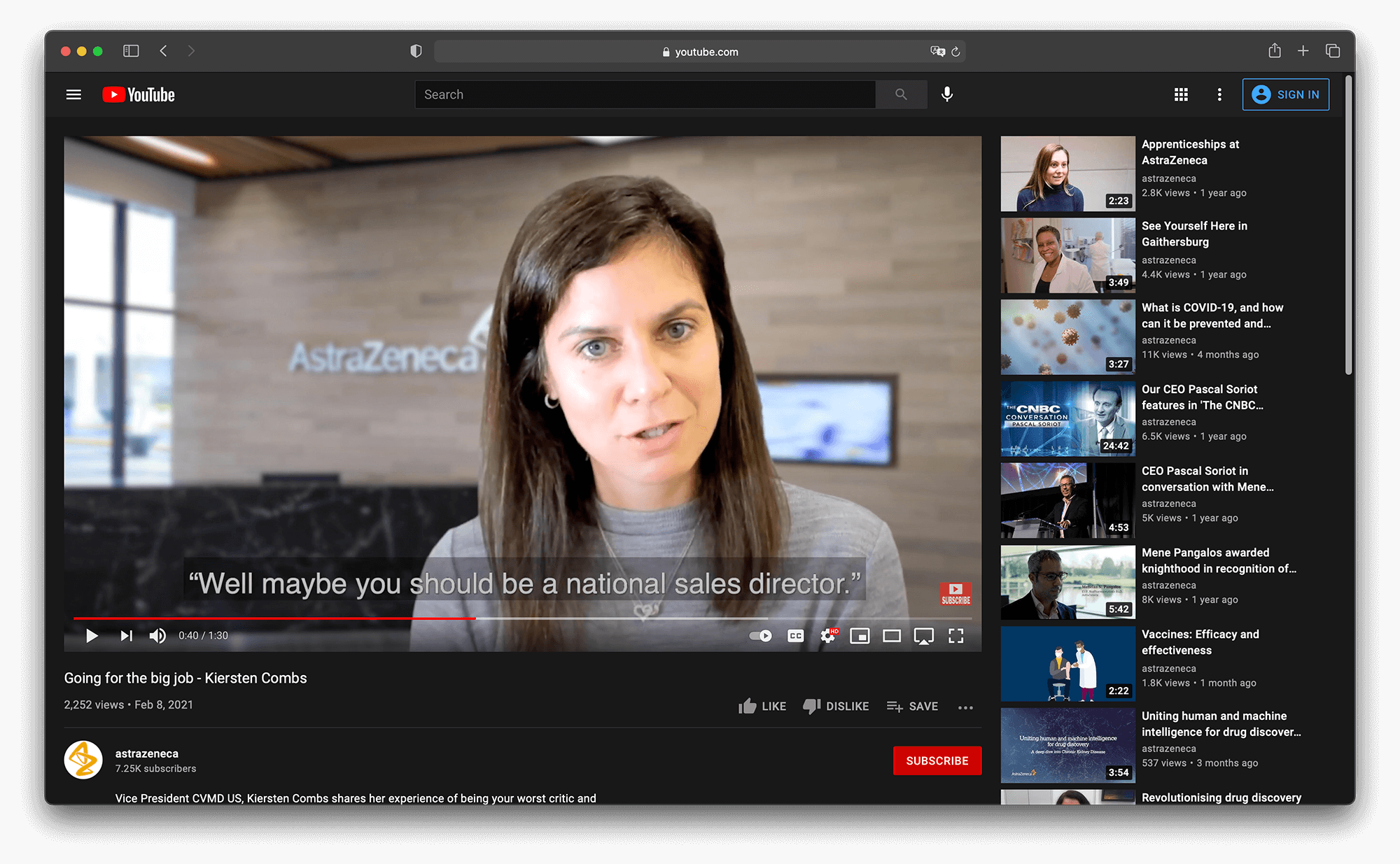This screenshot has height=864, width=1400.
Task: Click the red SUBSCRIBE button
Action: [937, 760]
